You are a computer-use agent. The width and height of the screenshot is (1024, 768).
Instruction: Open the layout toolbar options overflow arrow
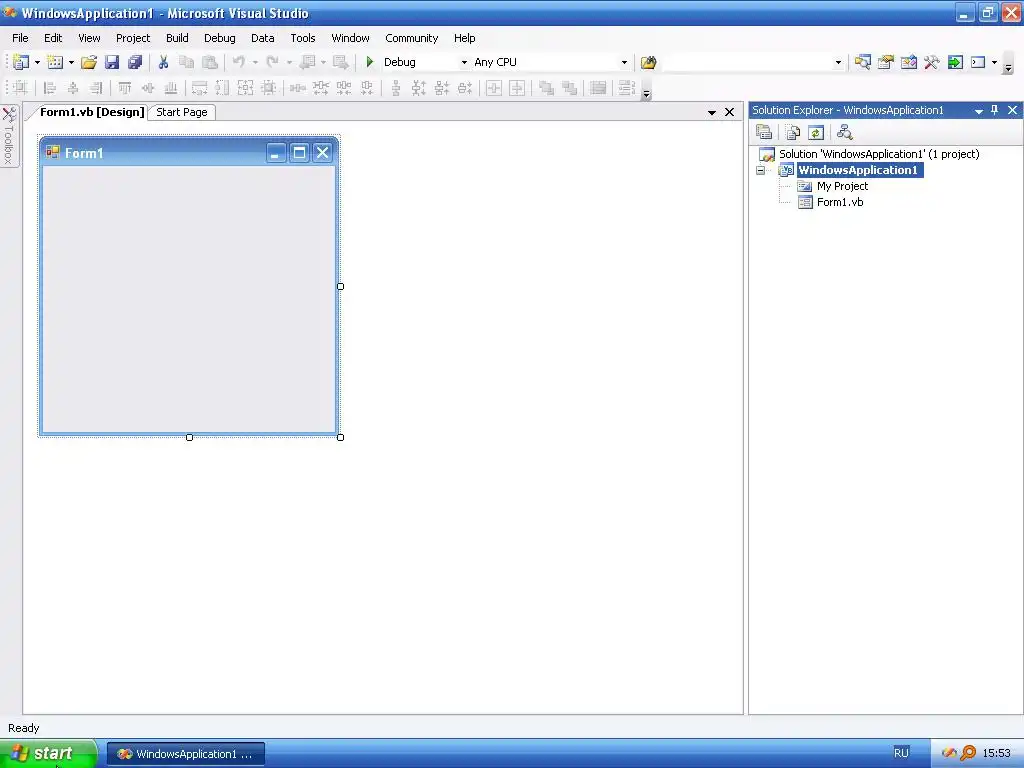pyautogui.click(x=647, y=93)
